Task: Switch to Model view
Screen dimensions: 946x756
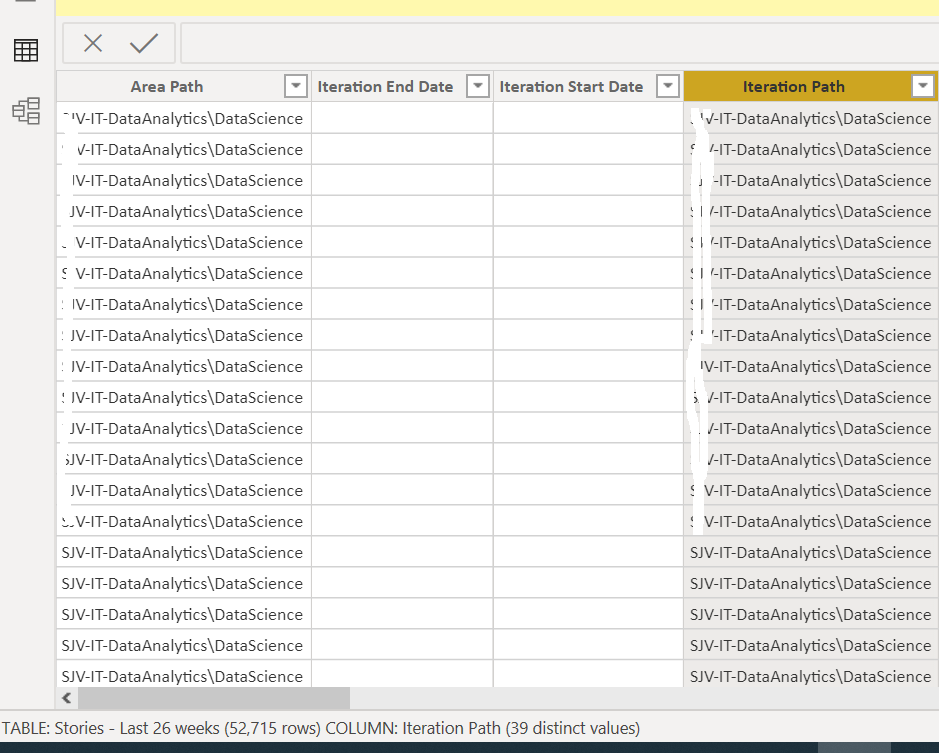Action: 26,112
